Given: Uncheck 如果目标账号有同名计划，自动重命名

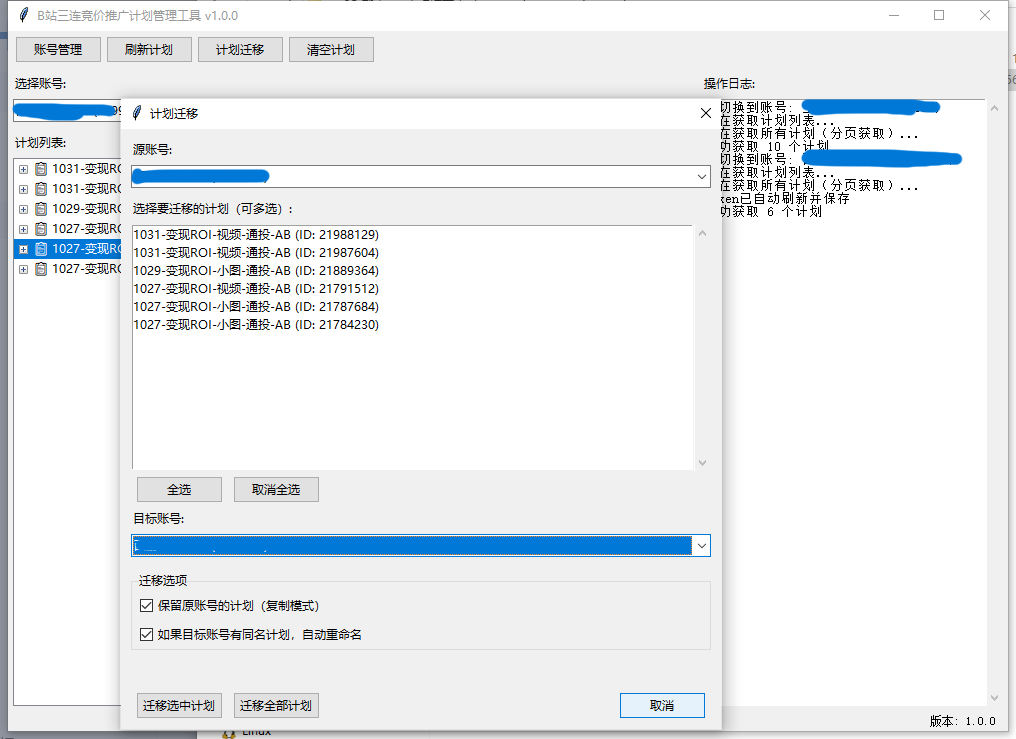Looking at the screenshot, I should click(x=146, y=634).
